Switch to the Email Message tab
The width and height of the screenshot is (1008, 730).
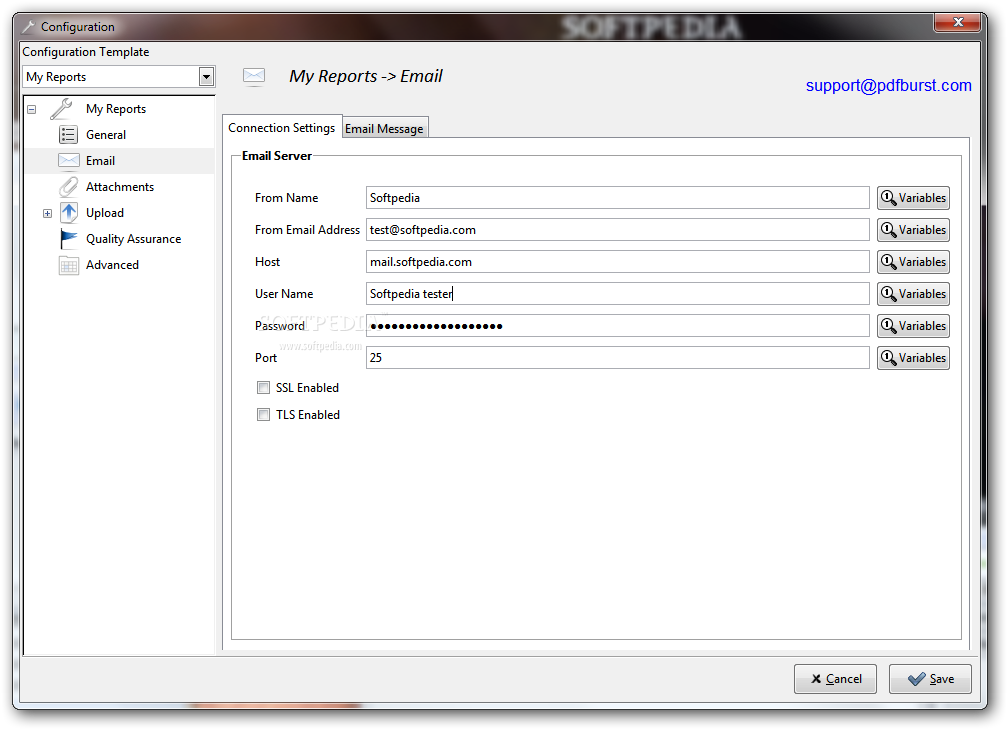click(x=384, y=129)
